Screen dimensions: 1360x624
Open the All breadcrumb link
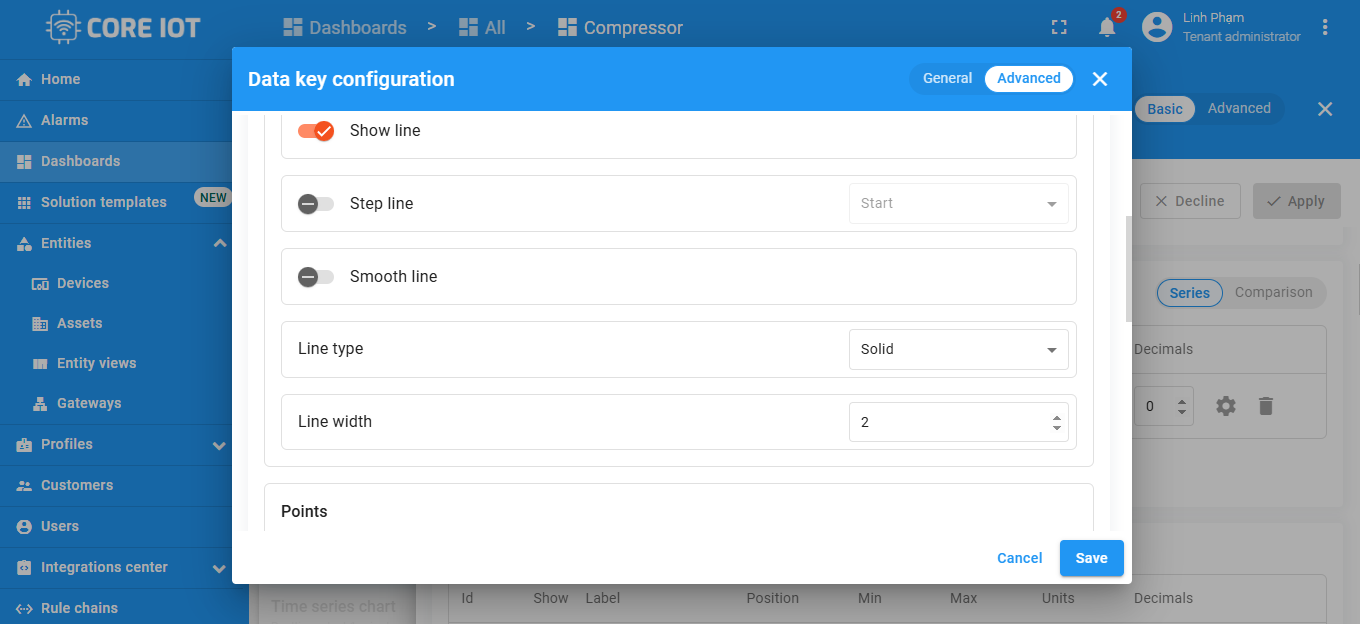(x=482, y=28)
